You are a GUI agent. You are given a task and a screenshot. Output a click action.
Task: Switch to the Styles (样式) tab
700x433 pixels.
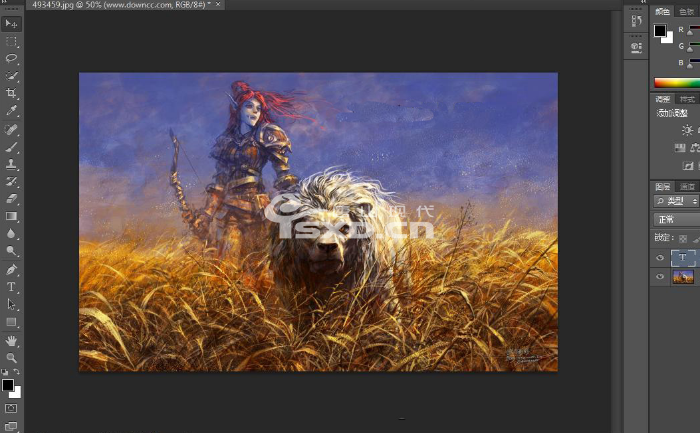687,99
